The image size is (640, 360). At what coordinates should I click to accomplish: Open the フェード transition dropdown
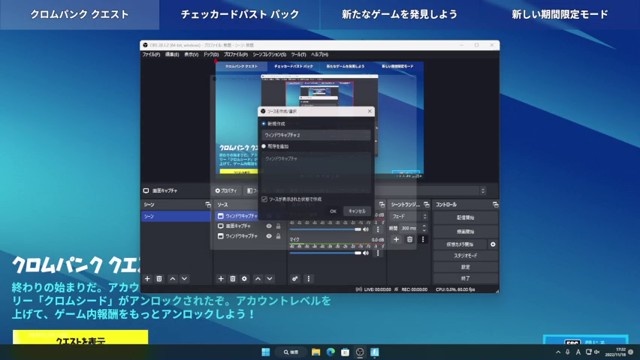[409, 216]
